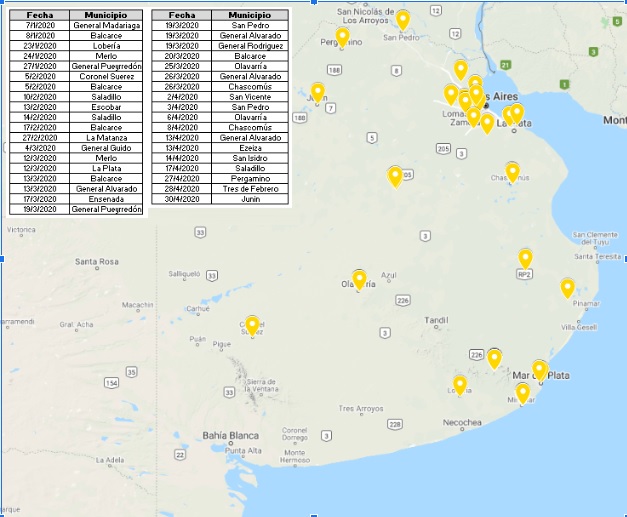Click the yellow pin at Lobería on map
Viewport: 627px width, 517px height.
click(460, 384)
